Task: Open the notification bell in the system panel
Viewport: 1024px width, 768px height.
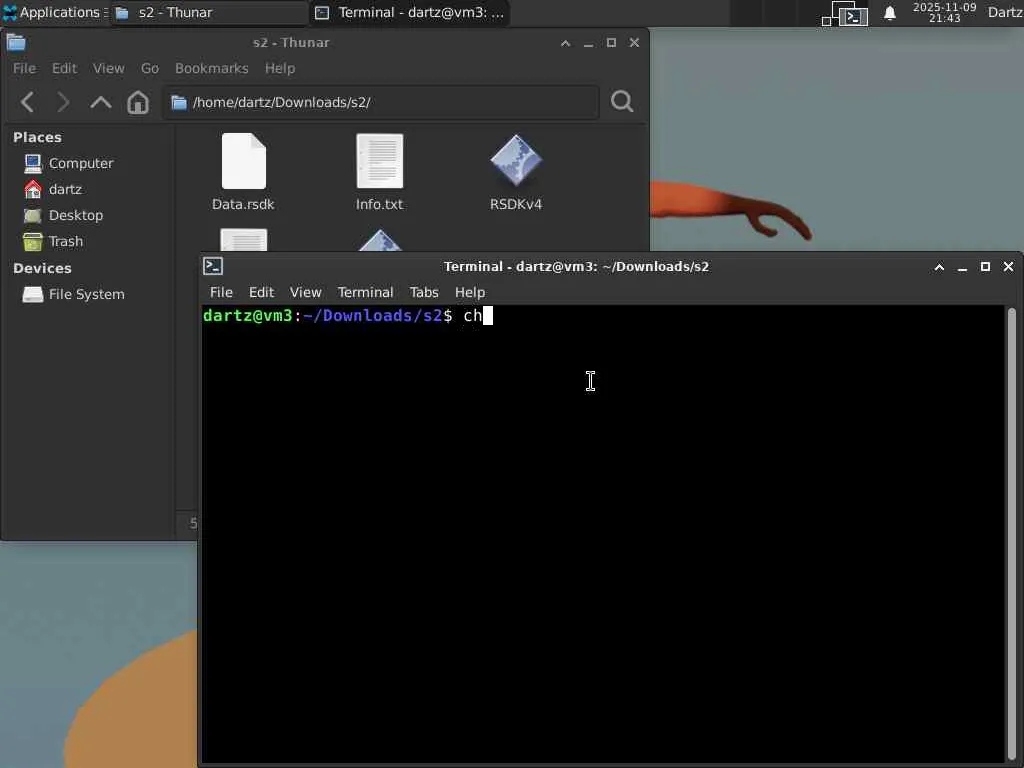Action: click(x=889, y=13)
